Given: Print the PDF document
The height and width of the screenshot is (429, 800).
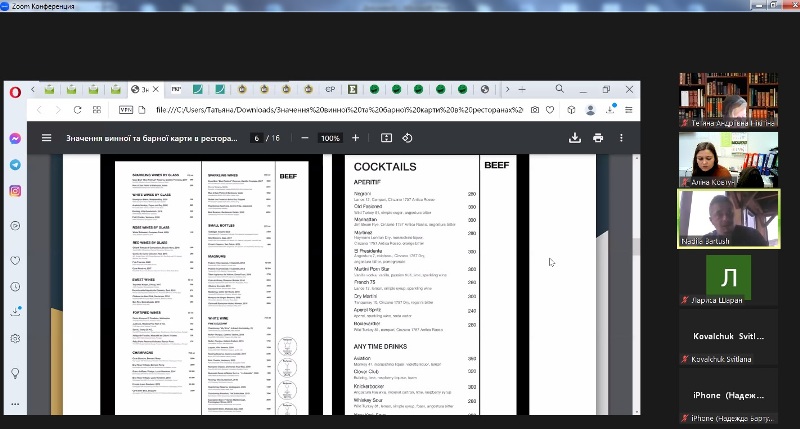Looking at the screenshot, I should 598,138.
